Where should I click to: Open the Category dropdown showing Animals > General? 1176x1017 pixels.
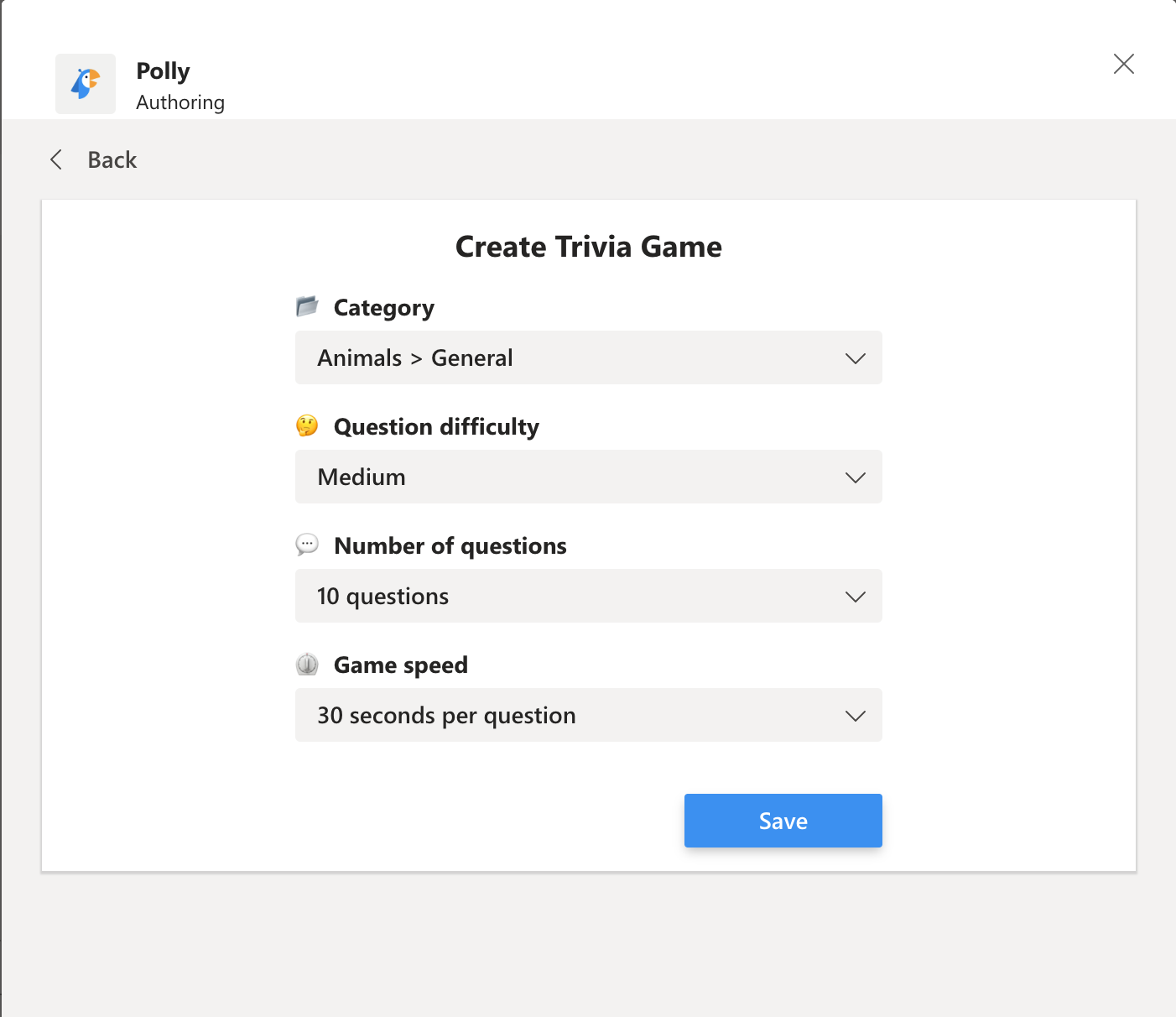coord(587,357)
